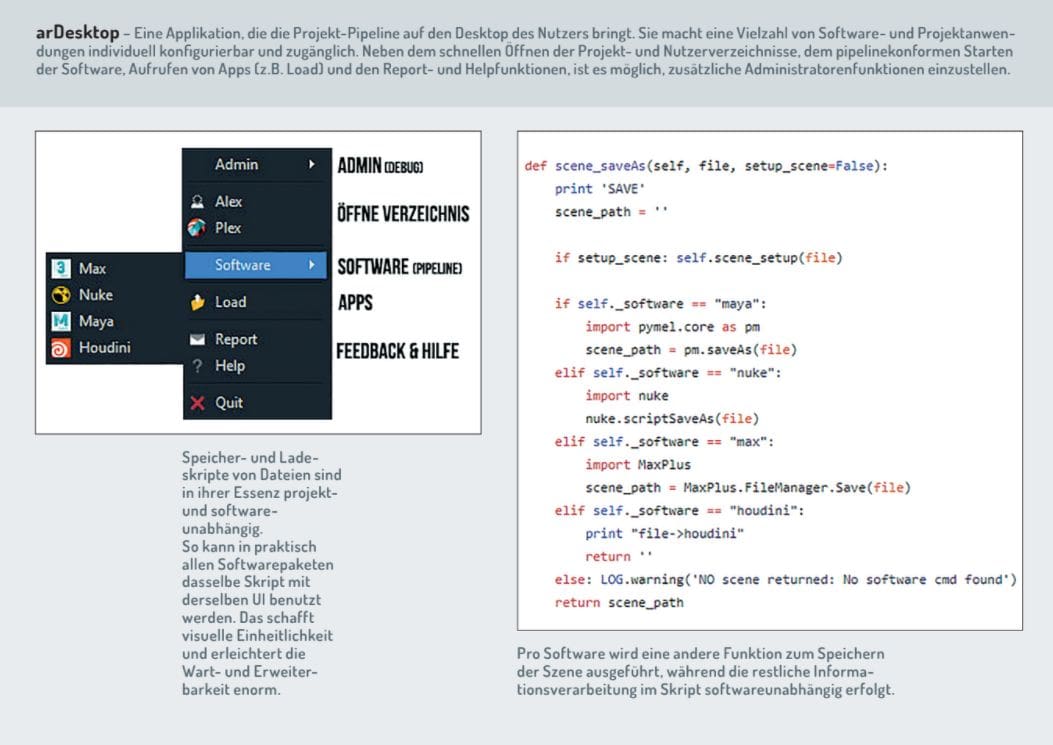The height and width of the screenshot is (745, 1053).
Task: Click the Report envelope icon
Action: click(197, 339)
